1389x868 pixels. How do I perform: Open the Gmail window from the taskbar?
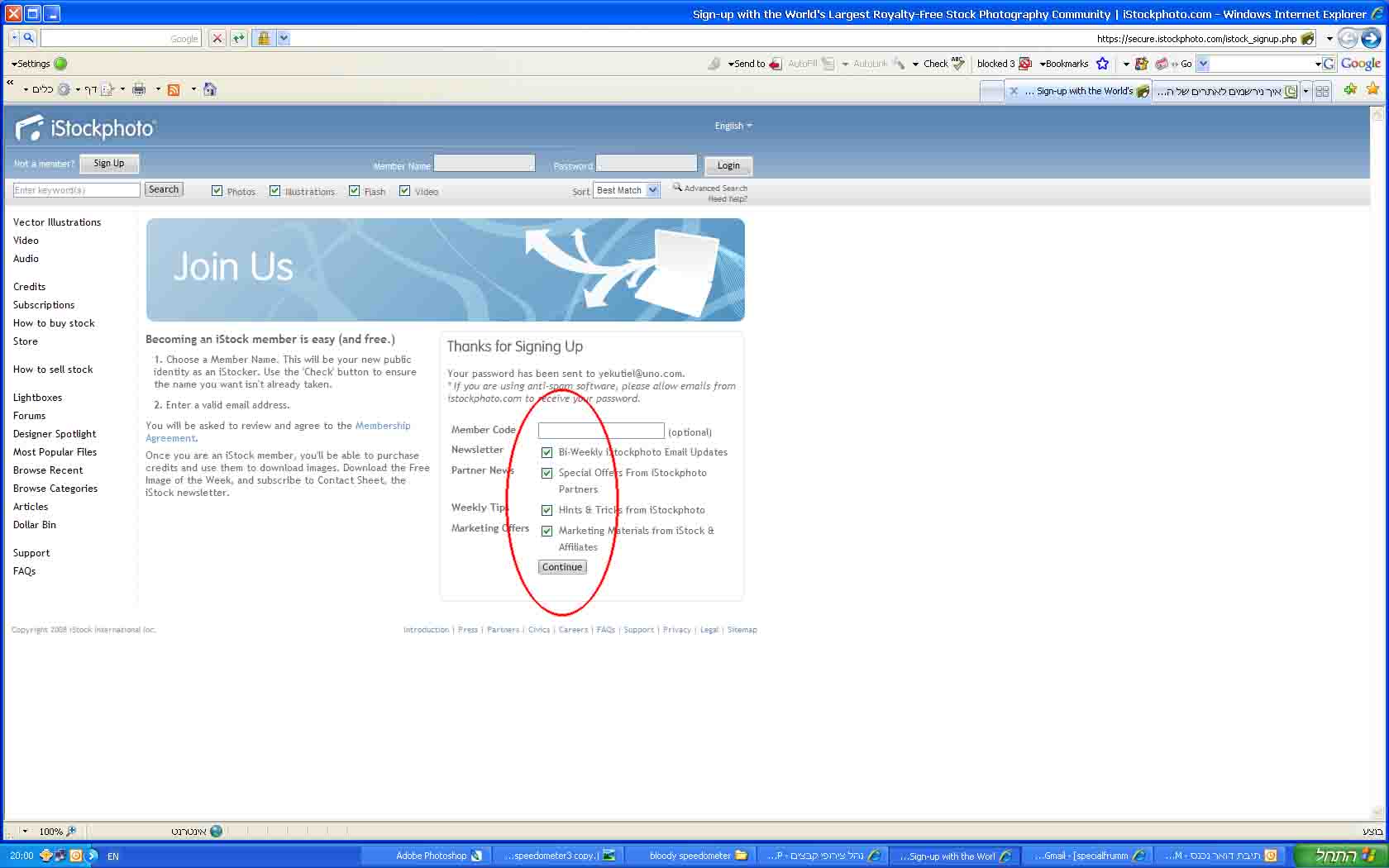click(x=1085, y=856)
